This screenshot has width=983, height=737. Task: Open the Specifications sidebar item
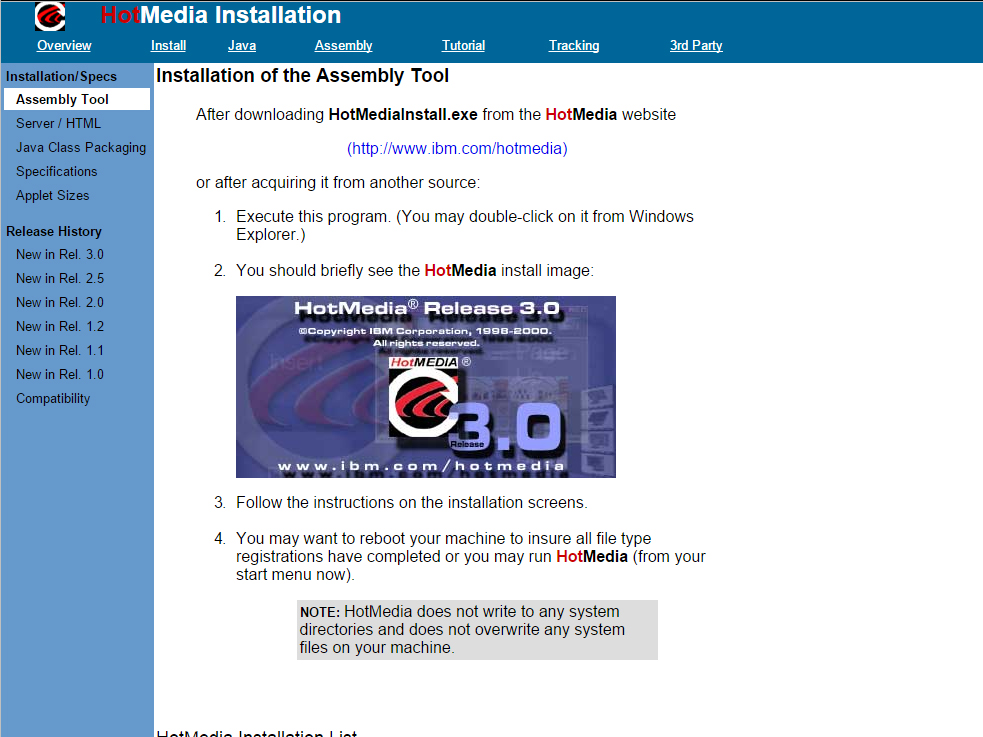click(56, 172)
